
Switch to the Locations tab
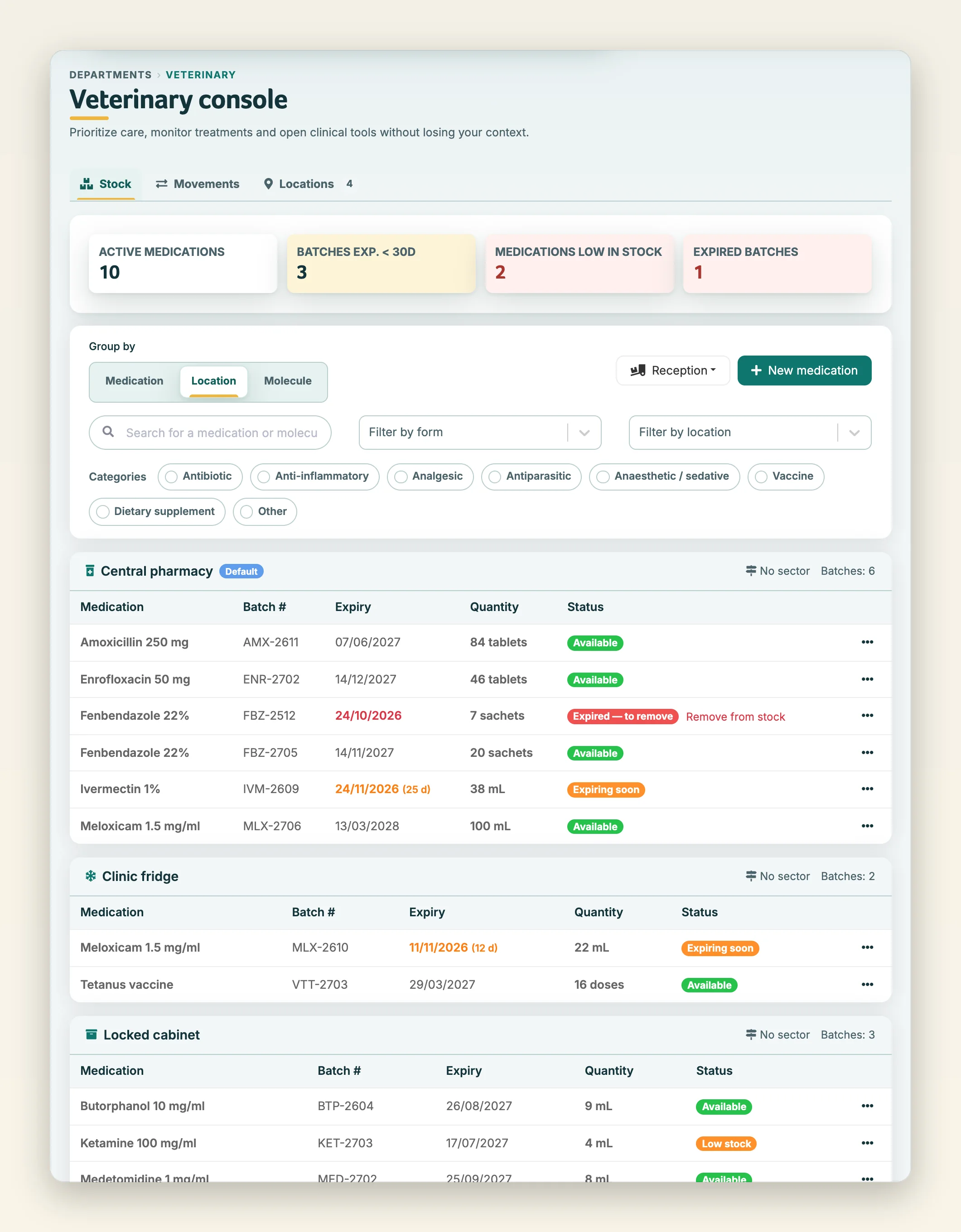[x=309, y=184]
